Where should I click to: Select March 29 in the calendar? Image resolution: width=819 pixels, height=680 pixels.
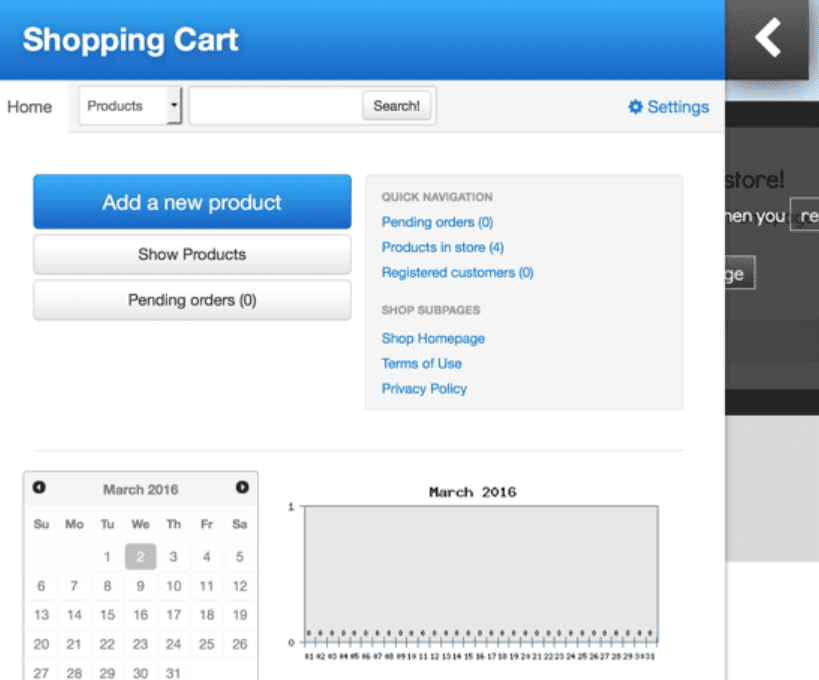click(x=107, y=672)
